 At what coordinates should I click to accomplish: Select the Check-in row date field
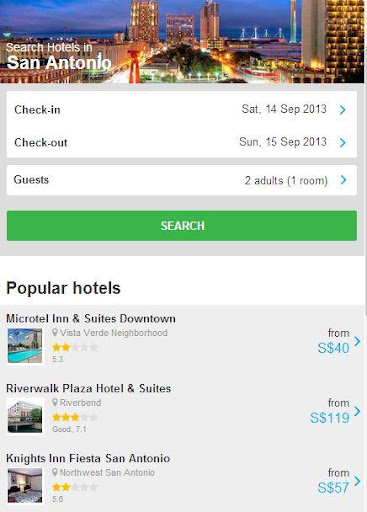(x=182, y=109)
